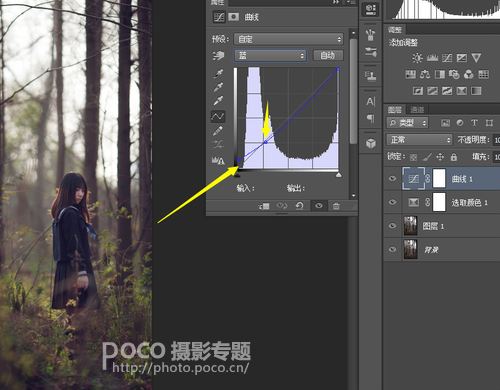Add a Color Balance adjustment
Screen dimensions: 500x390
[x=425, y=74]
